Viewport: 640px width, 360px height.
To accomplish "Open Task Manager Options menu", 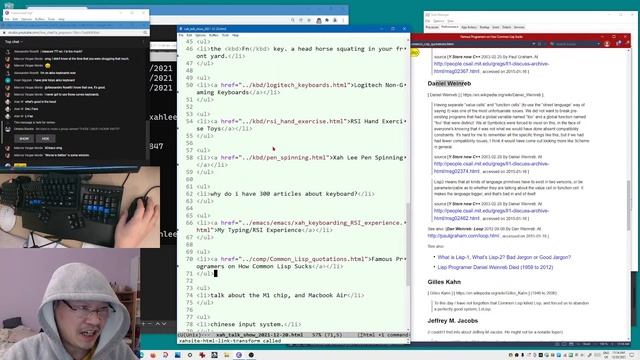I will coord(439,21).
